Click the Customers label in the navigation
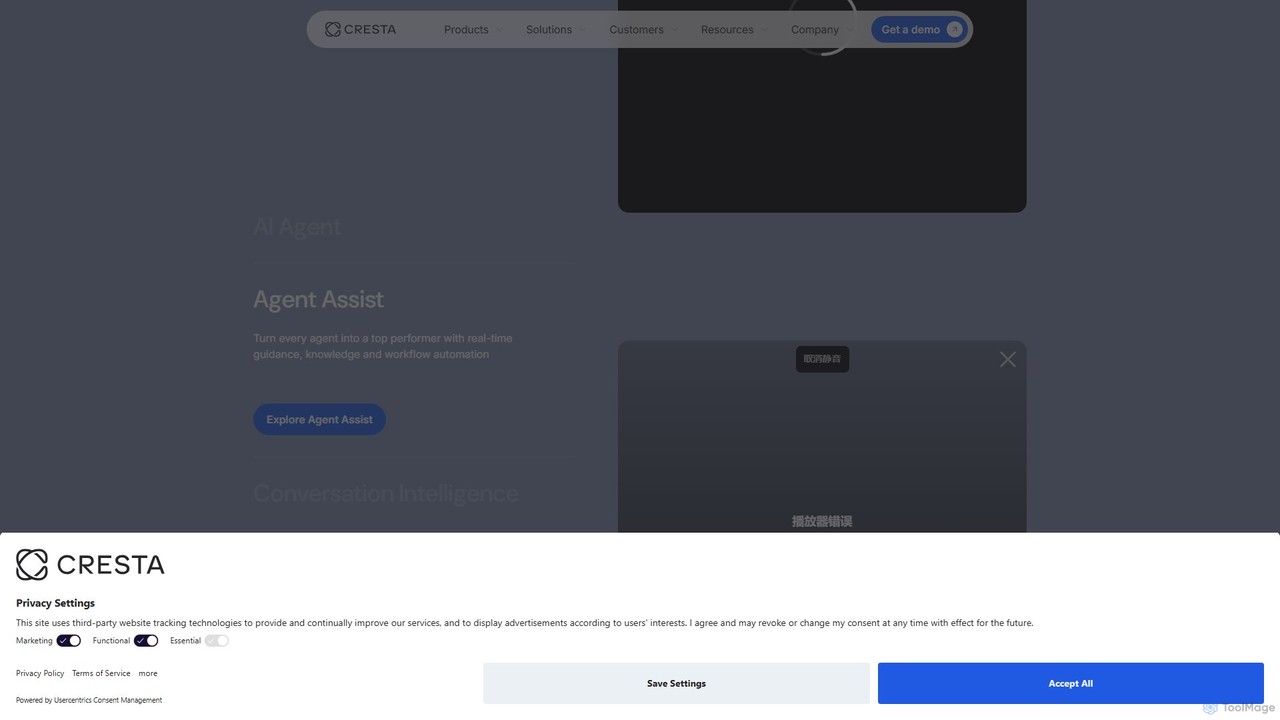The image size is (1280, 720). [636, 30]
